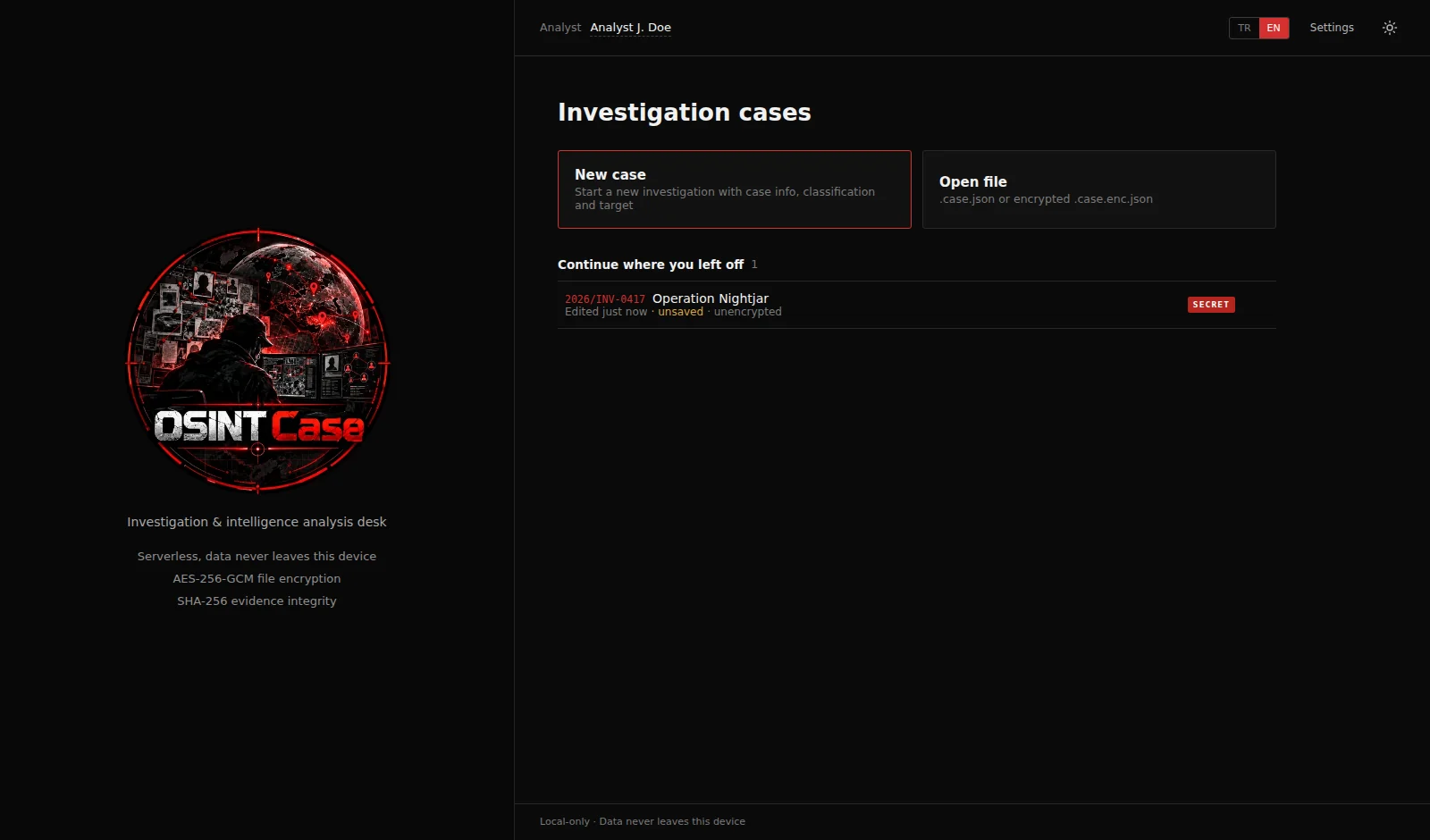This screenshot has width=1430, height=840.
Task: Open the Settings menu
Action: coord(1332,28)
